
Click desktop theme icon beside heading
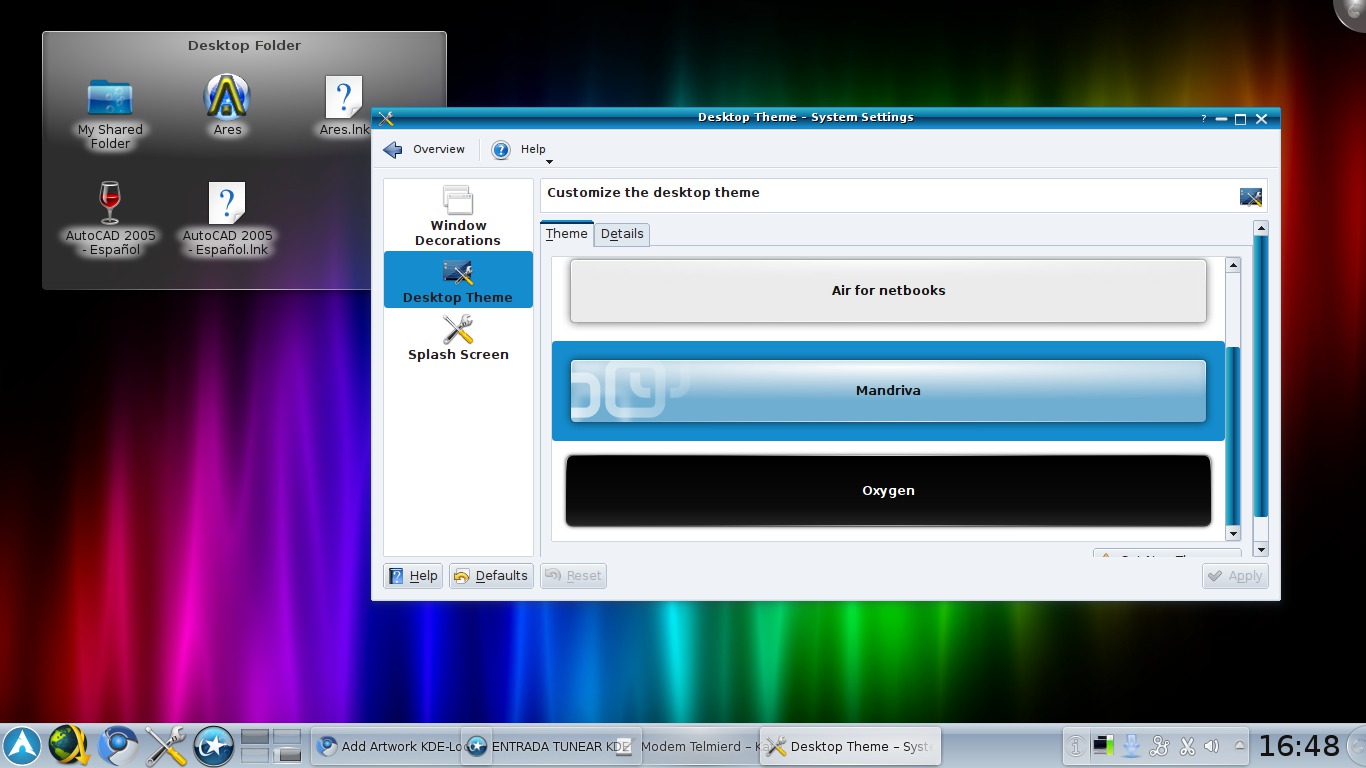1251,197
